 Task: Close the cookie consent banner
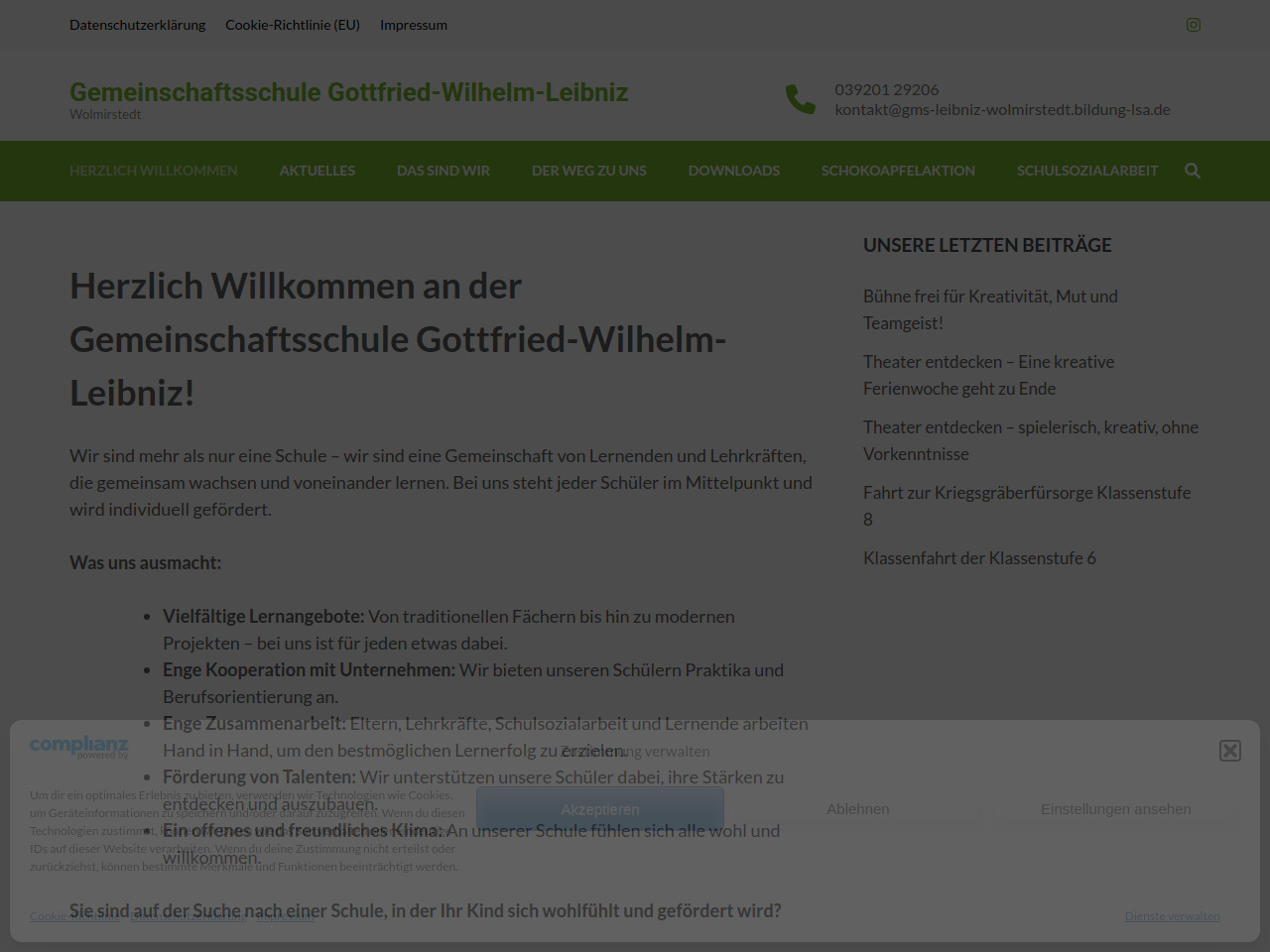1229,751
